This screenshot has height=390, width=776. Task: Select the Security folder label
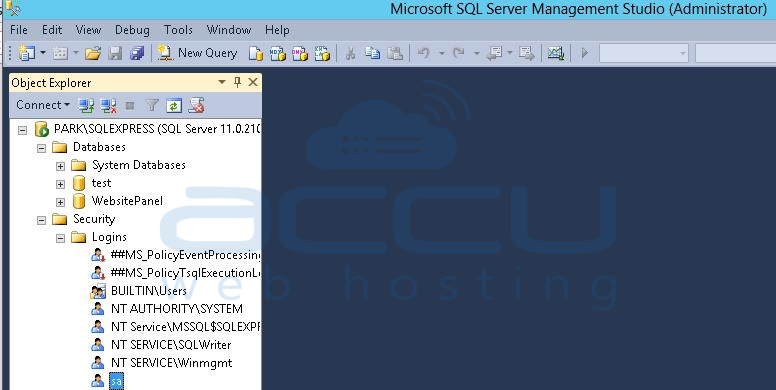94,219
